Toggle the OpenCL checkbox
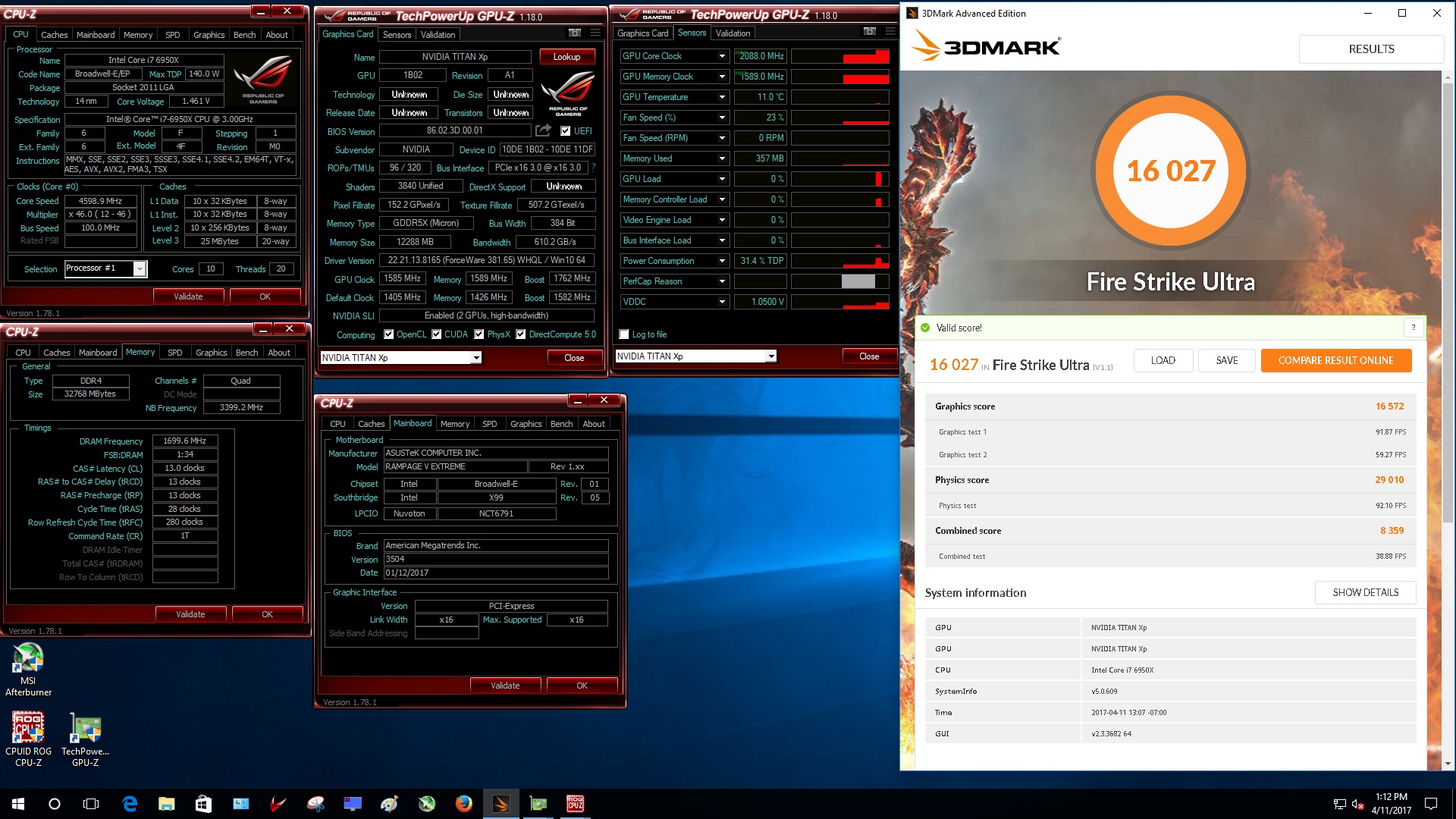Viewport: 1456px width, 819px height. point(388,334)
